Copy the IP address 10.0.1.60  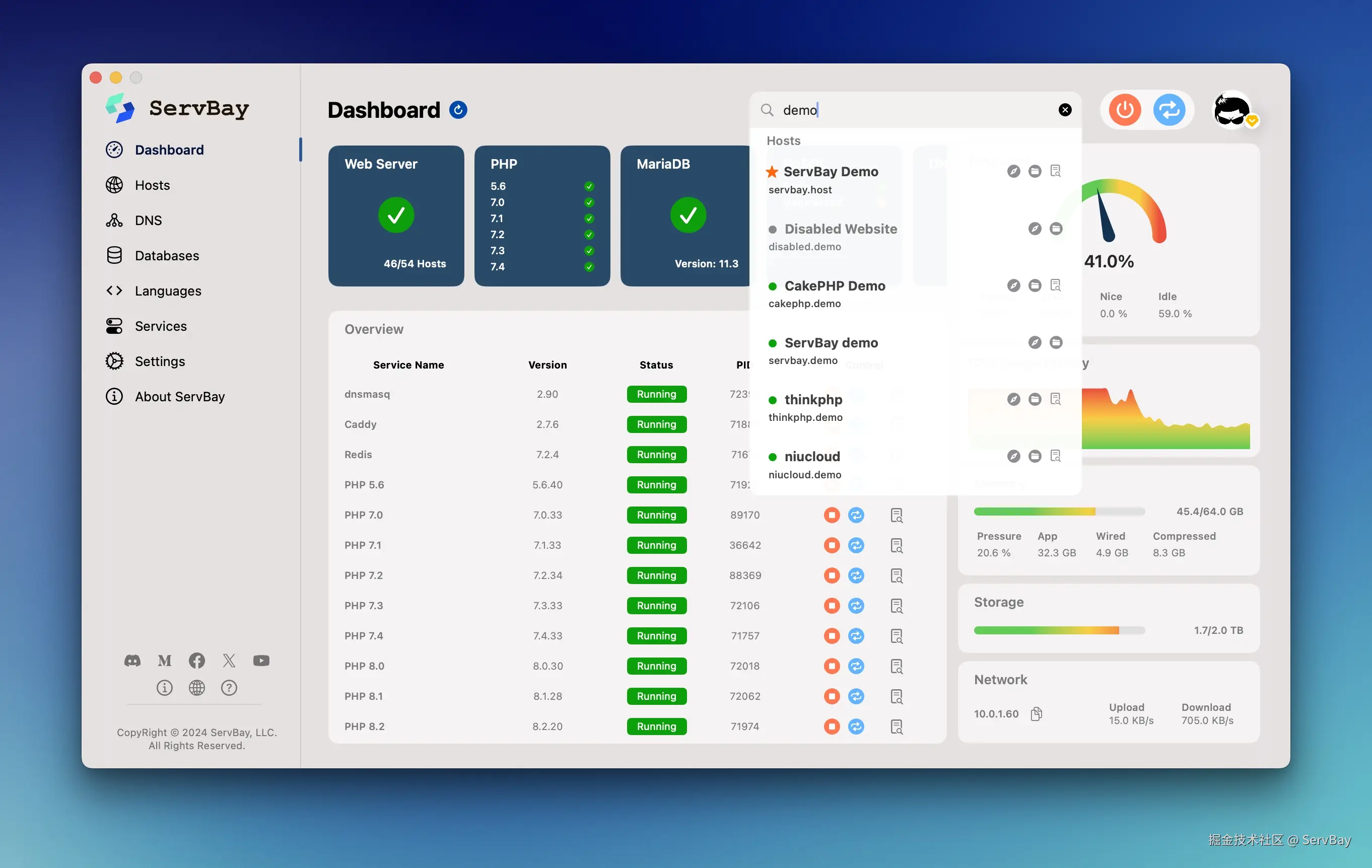coord(1037,713)
